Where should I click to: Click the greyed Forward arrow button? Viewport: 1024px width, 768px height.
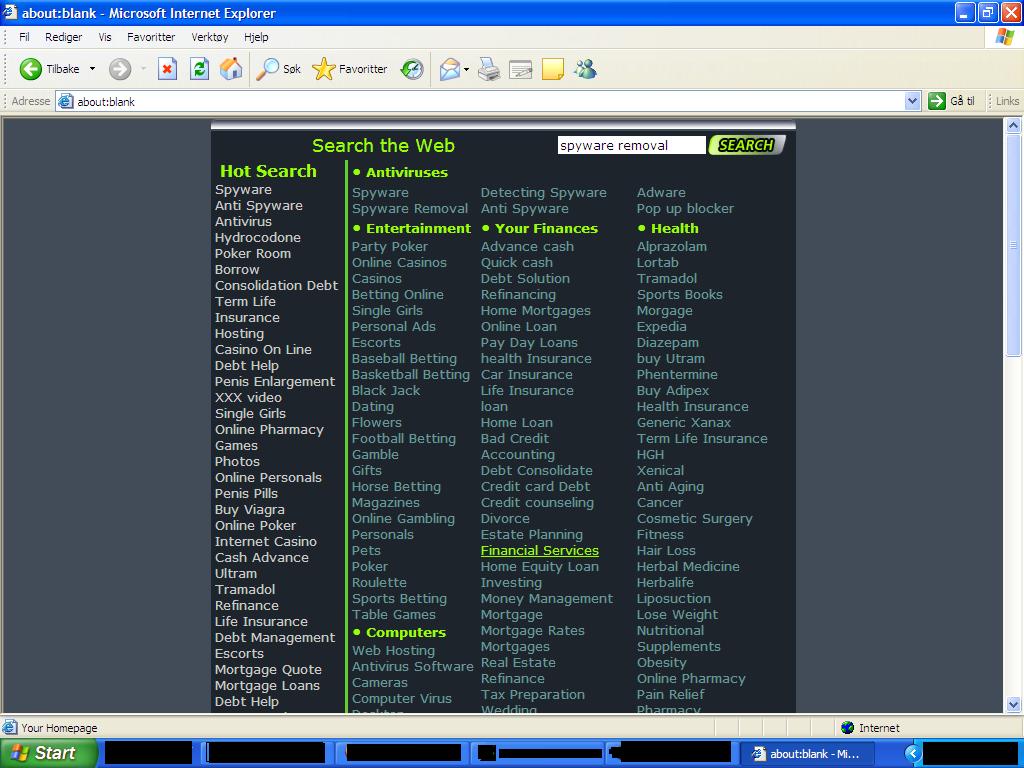[120, 69]
